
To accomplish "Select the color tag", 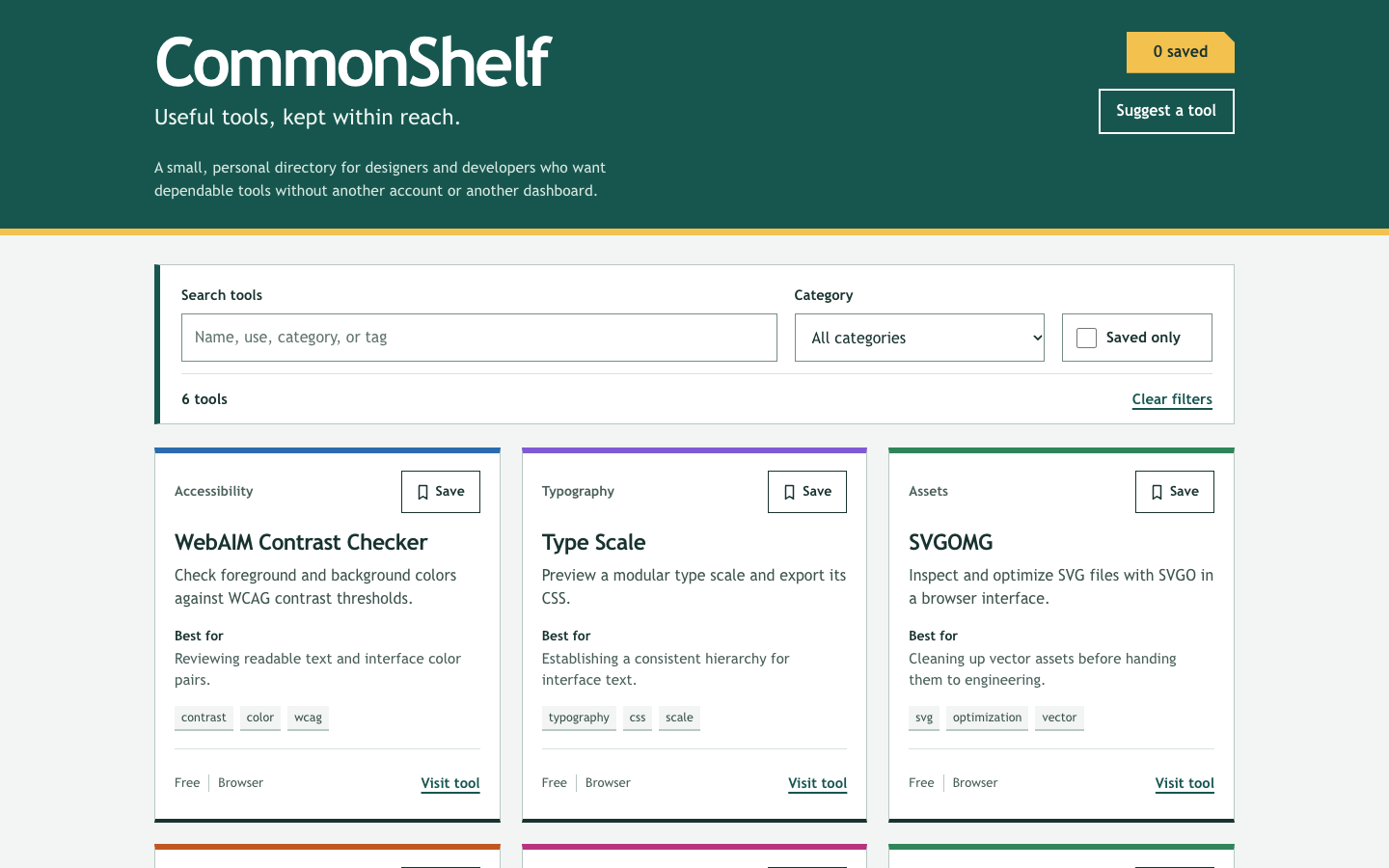I will coord(260,718).
